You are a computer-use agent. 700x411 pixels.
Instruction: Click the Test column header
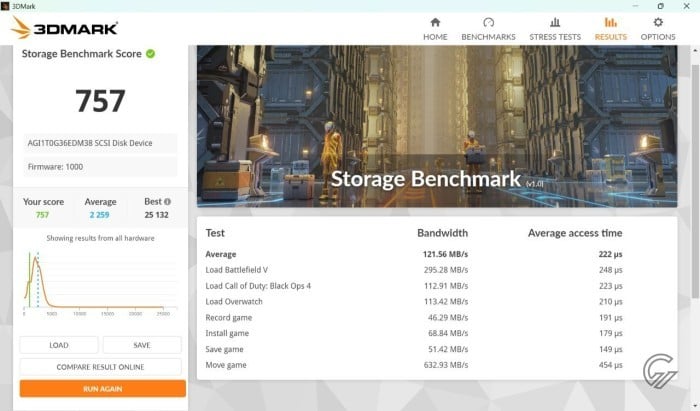[x=215, y=233]
